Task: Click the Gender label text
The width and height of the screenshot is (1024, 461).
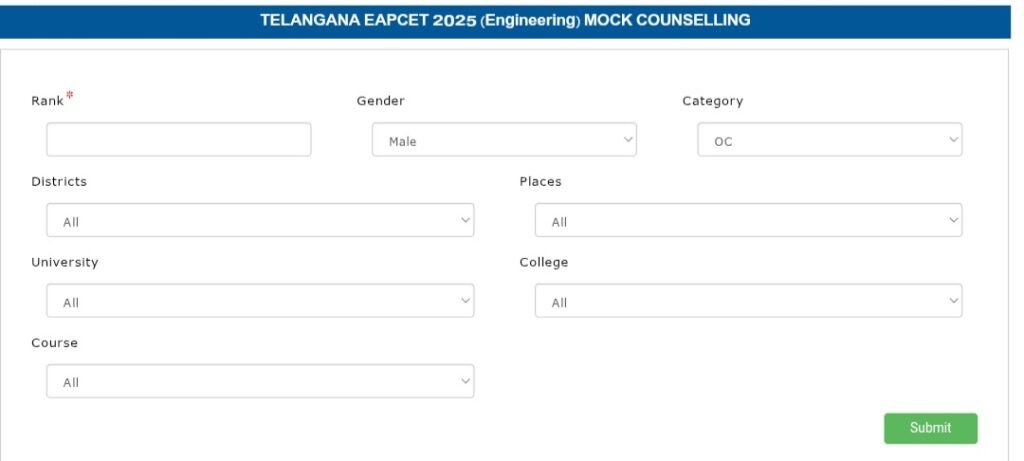Action: 380,101
